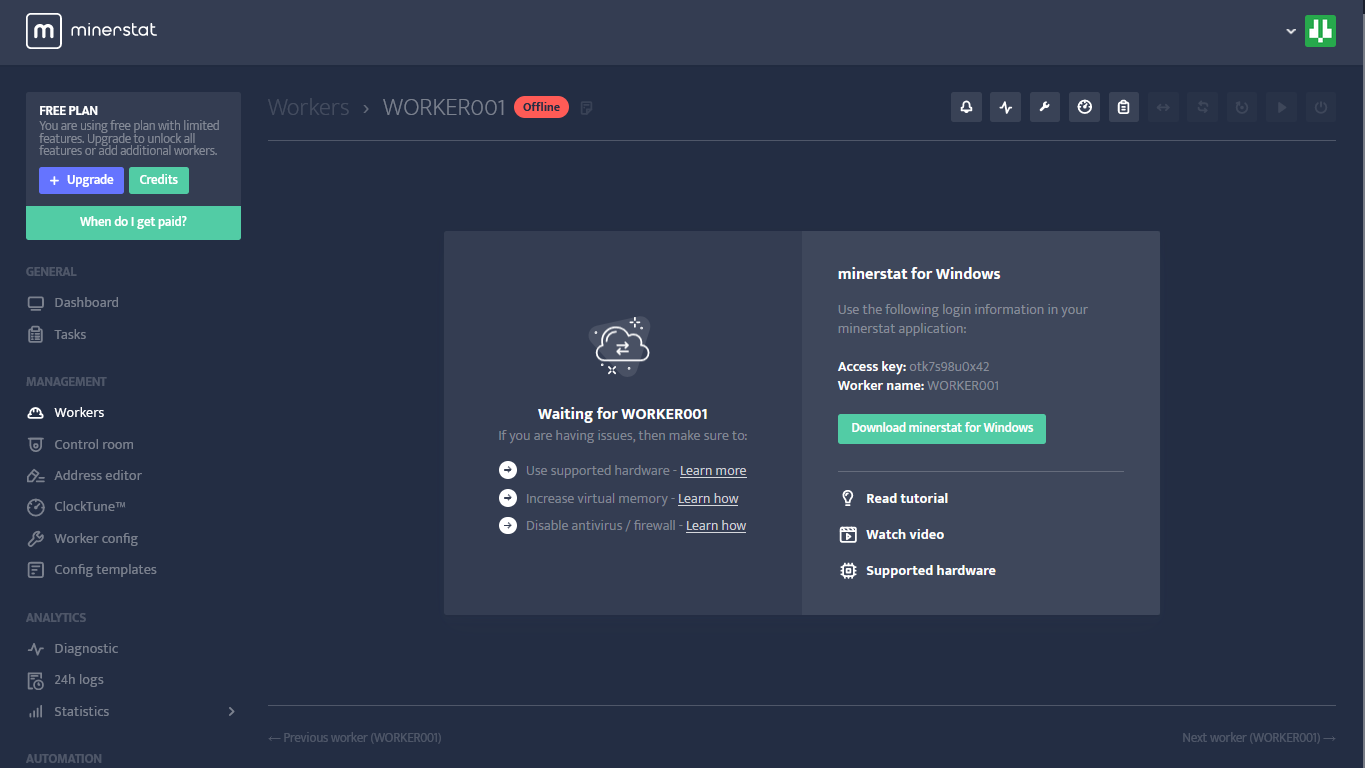Click the red Offline status badge

[541, 107]
